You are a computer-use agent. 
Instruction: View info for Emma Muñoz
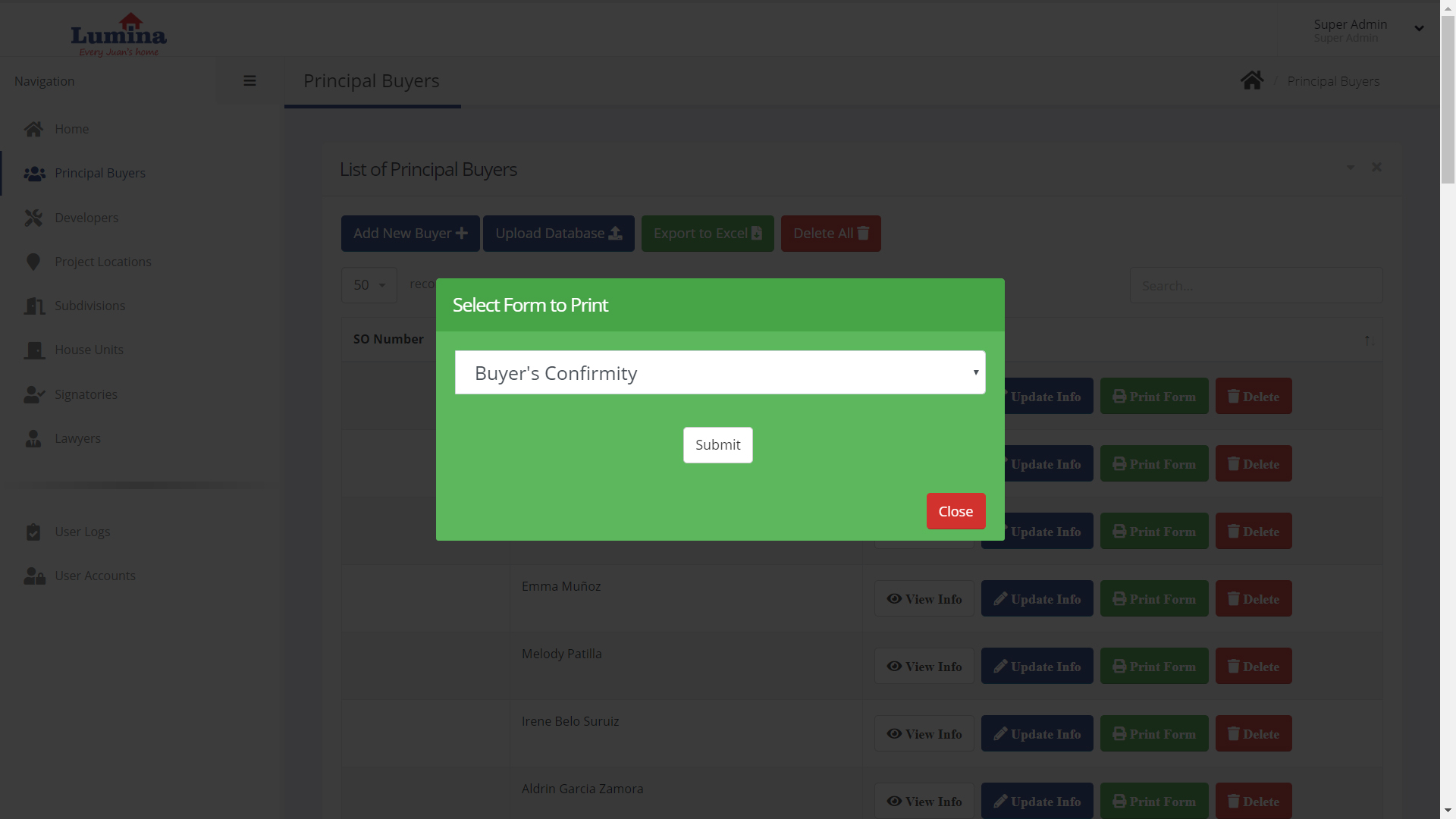(924, 599)
